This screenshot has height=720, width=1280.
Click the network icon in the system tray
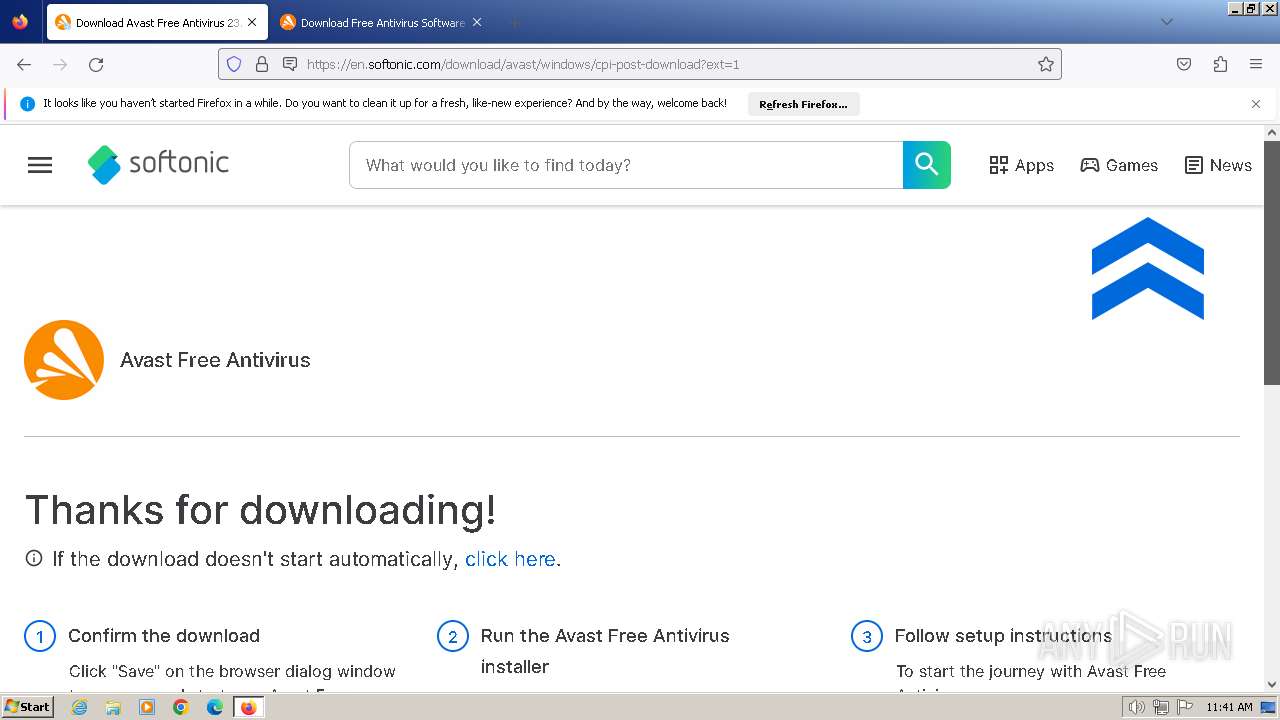1160,707
